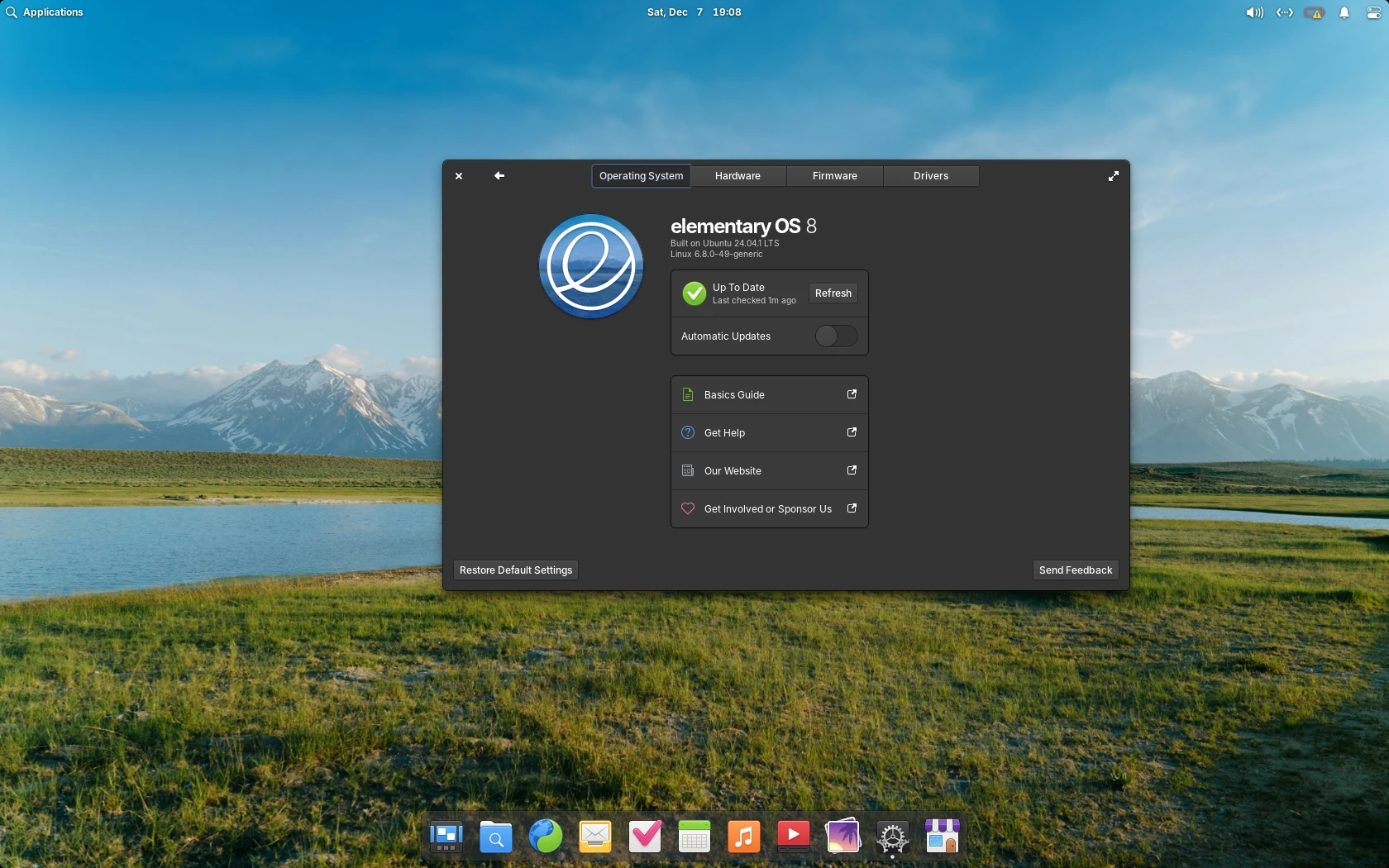Open the Photos app in the dock
1389x868 pixels.
coord(842,837)
